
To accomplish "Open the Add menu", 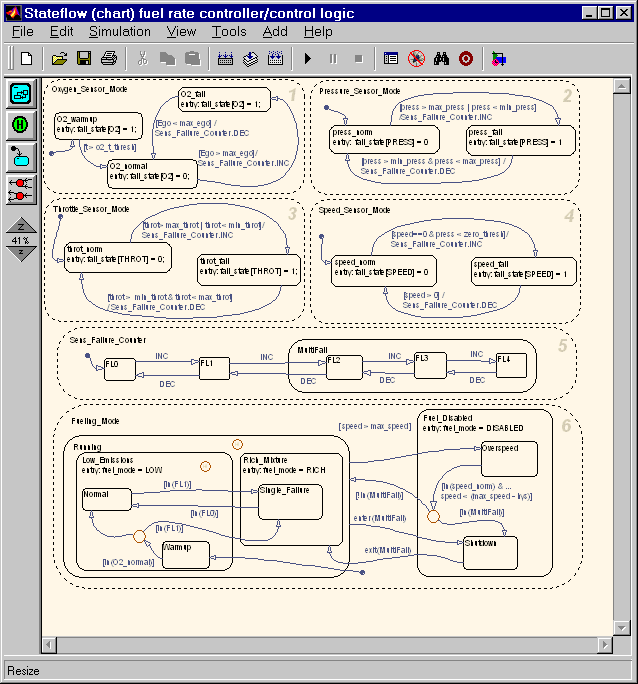I will 275,31.
